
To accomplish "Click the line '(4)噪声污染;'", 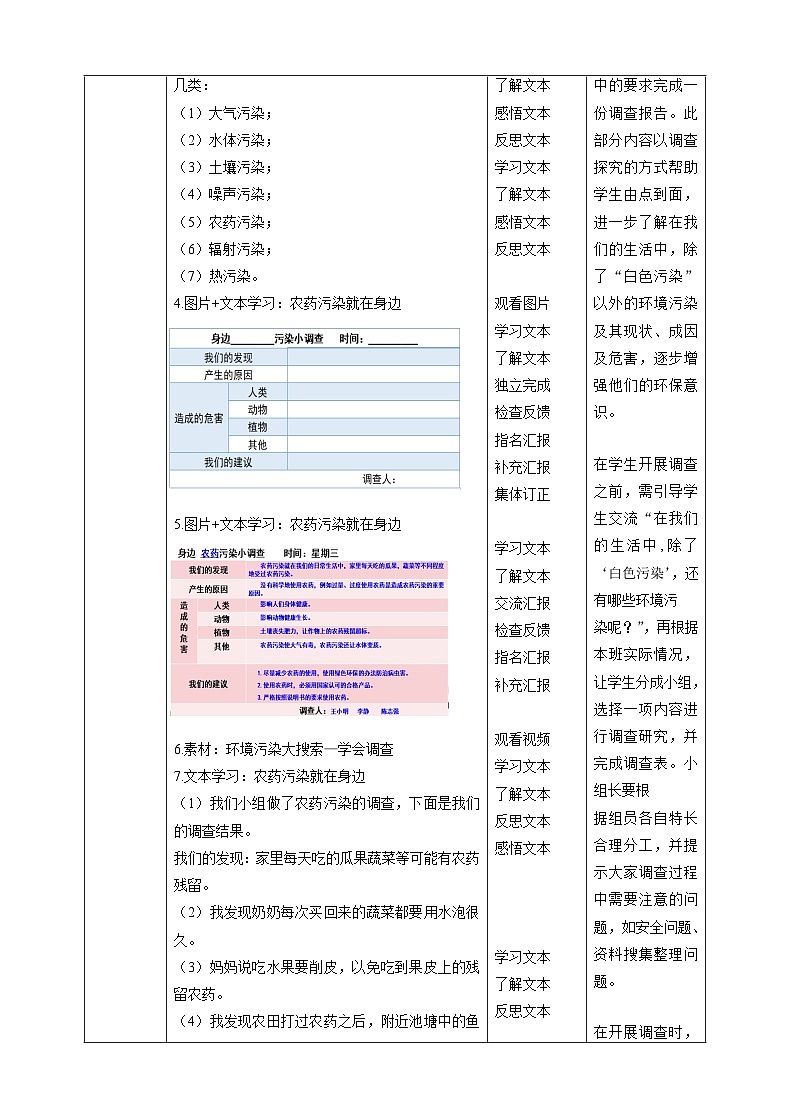I will click(223, 195).
